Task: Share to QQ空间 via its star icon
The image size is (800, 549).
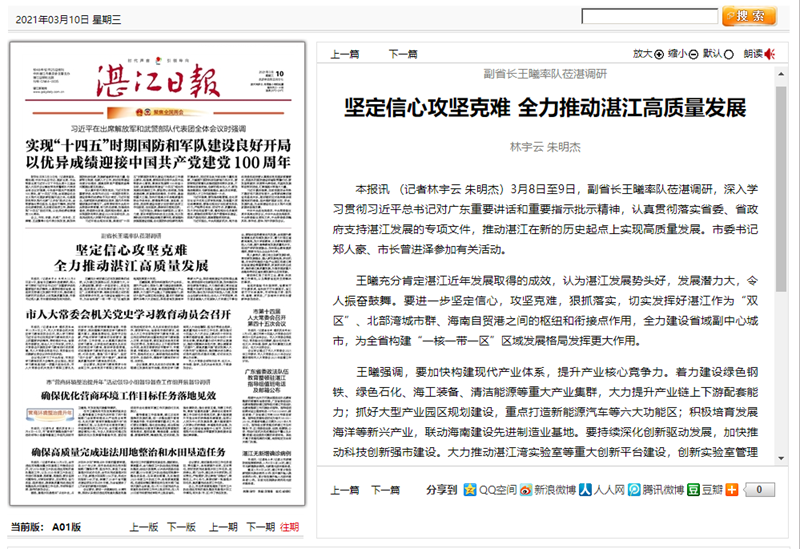Action: click(x=470, y=490)
